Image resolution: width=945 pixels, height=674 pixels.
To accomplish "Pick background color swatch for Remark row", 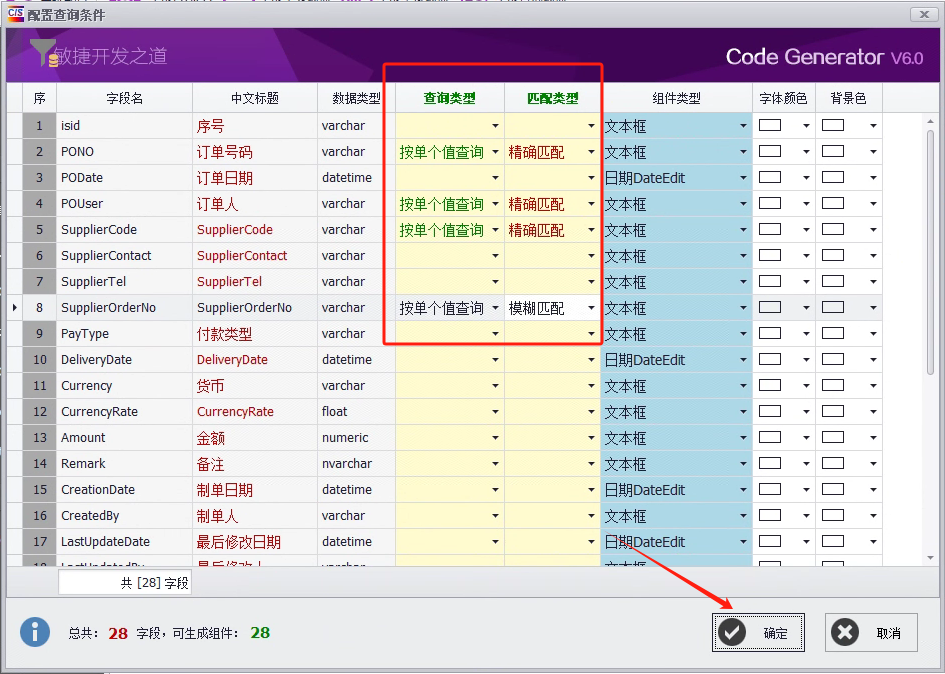I will tap(833, 463).
